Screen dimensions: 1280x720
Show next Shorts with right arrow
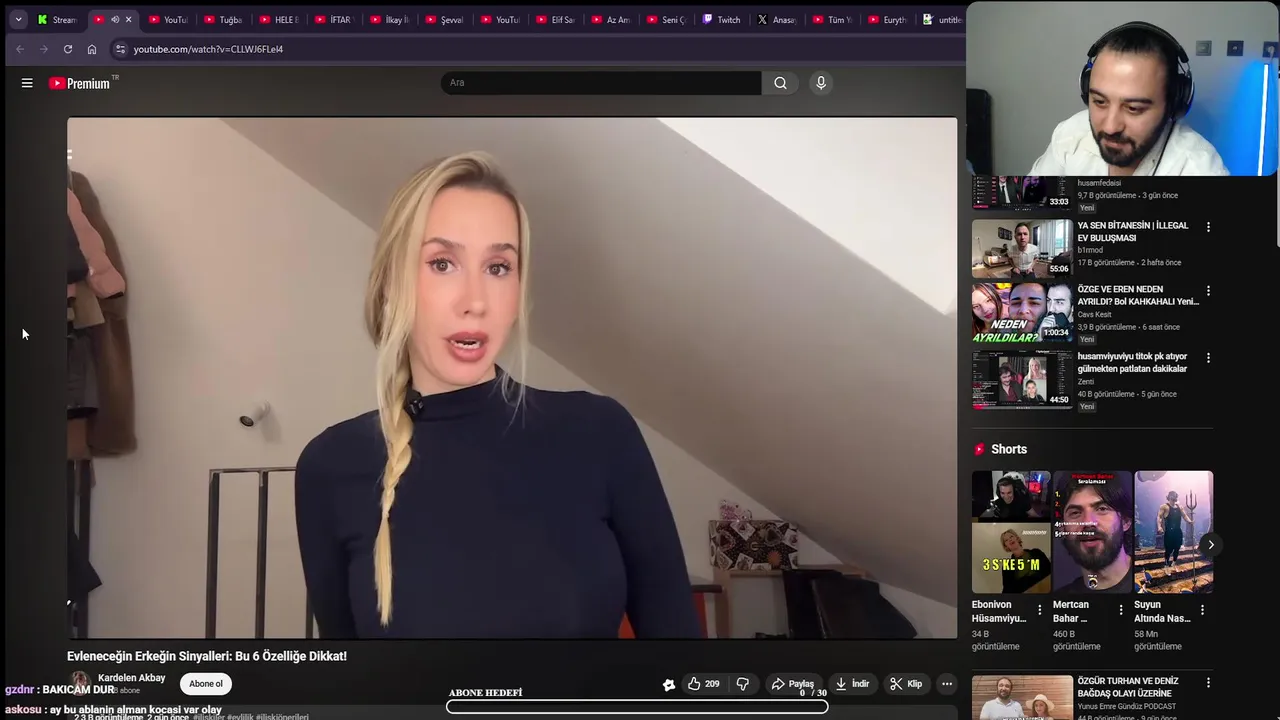pyautogui.click(x=1210, y=545)
